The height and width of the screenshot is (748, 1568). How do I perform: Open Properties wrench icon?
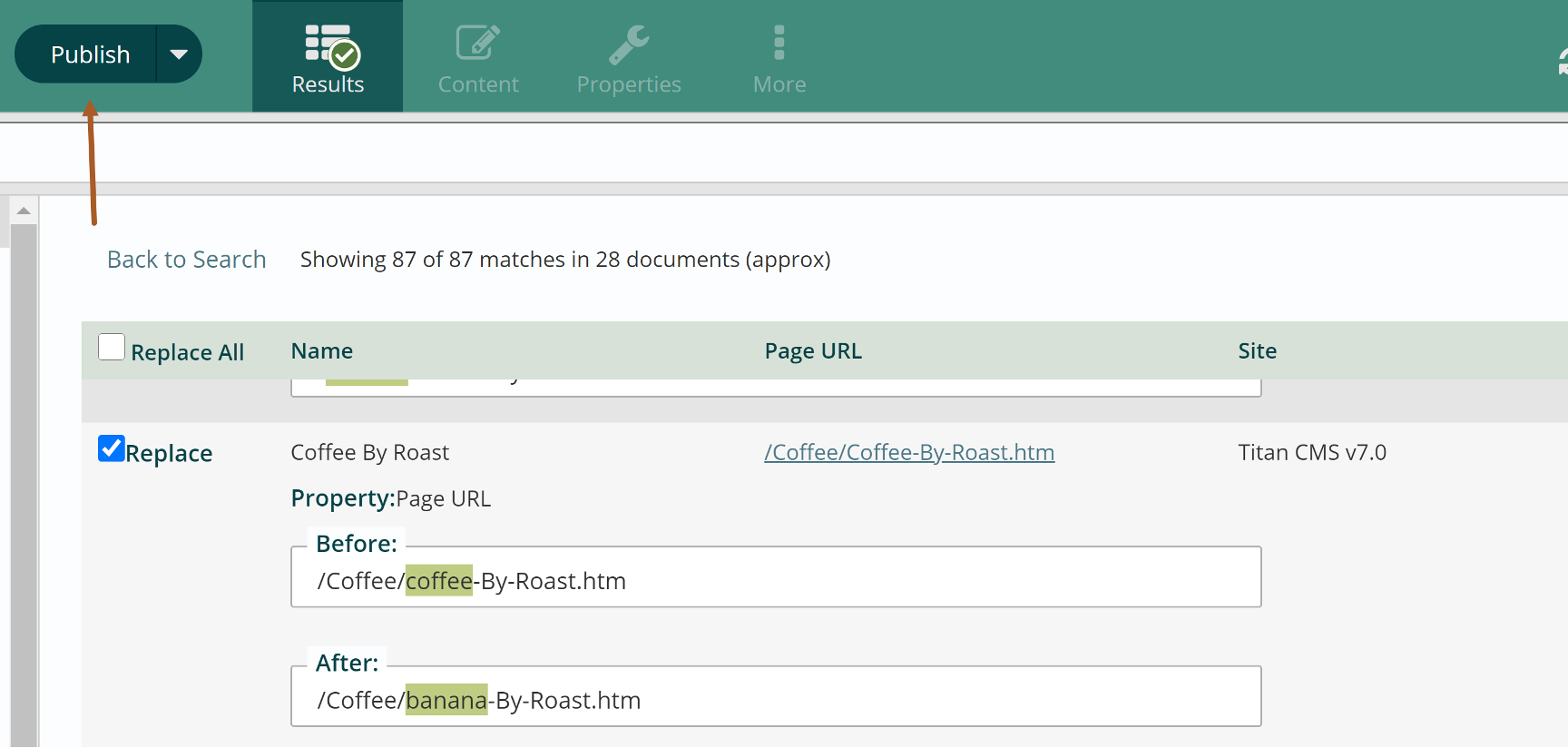click(628, 44)
